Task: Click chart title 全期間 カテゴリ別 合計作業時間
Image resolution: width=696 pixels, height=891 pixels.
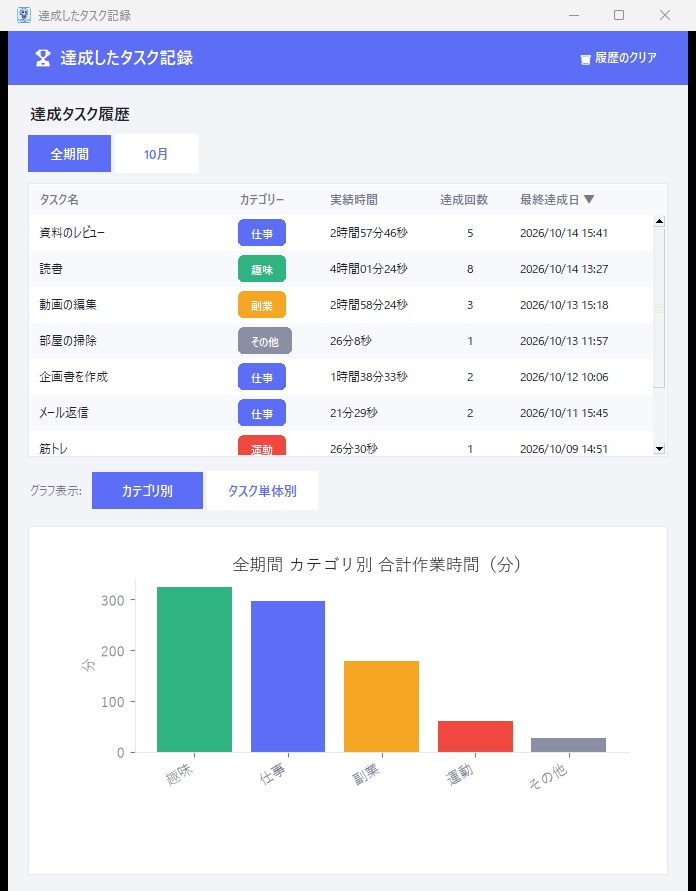Action: (x=376, y=564)
